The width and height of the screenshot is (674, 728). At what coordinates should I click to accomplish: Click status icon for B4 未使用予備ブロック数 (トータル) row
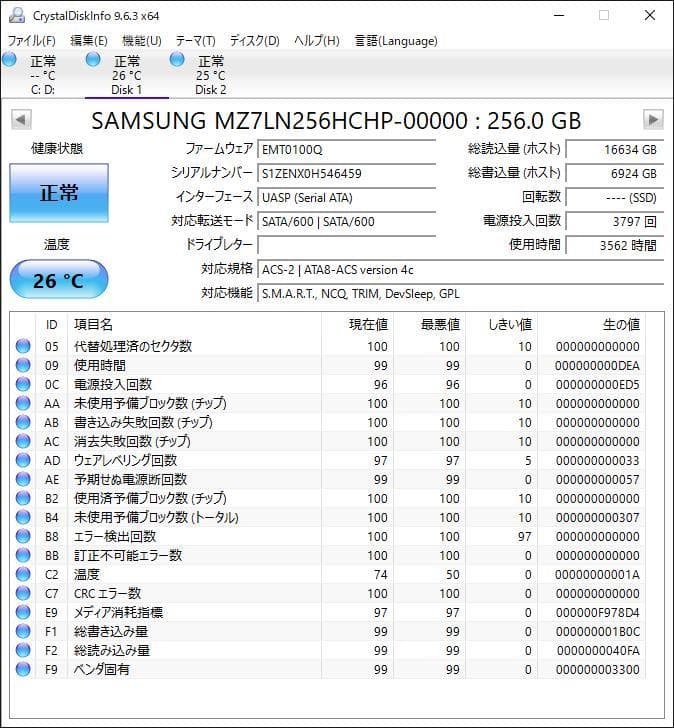[23, 517]
